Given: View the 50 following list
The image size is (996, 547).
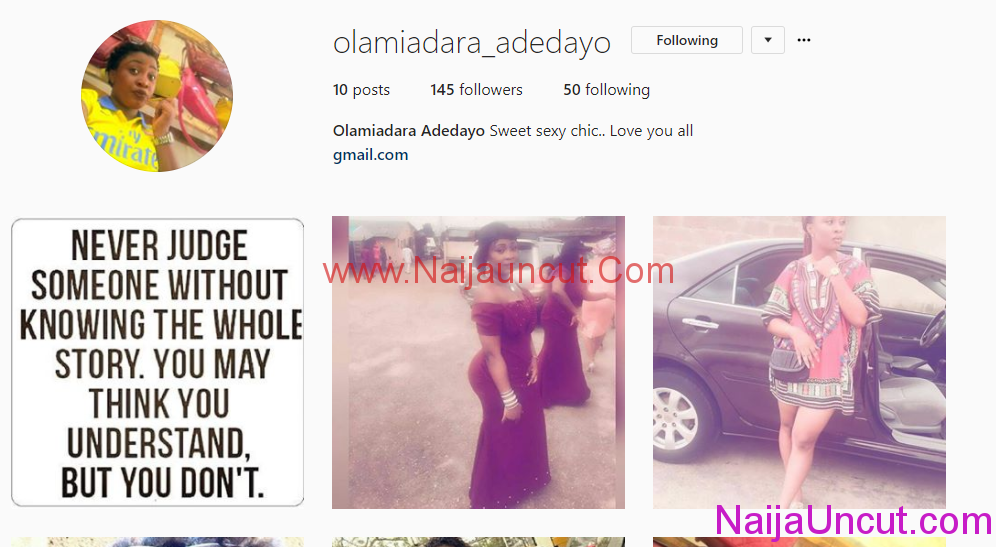Looking at the screenshot, I should 607,90.
